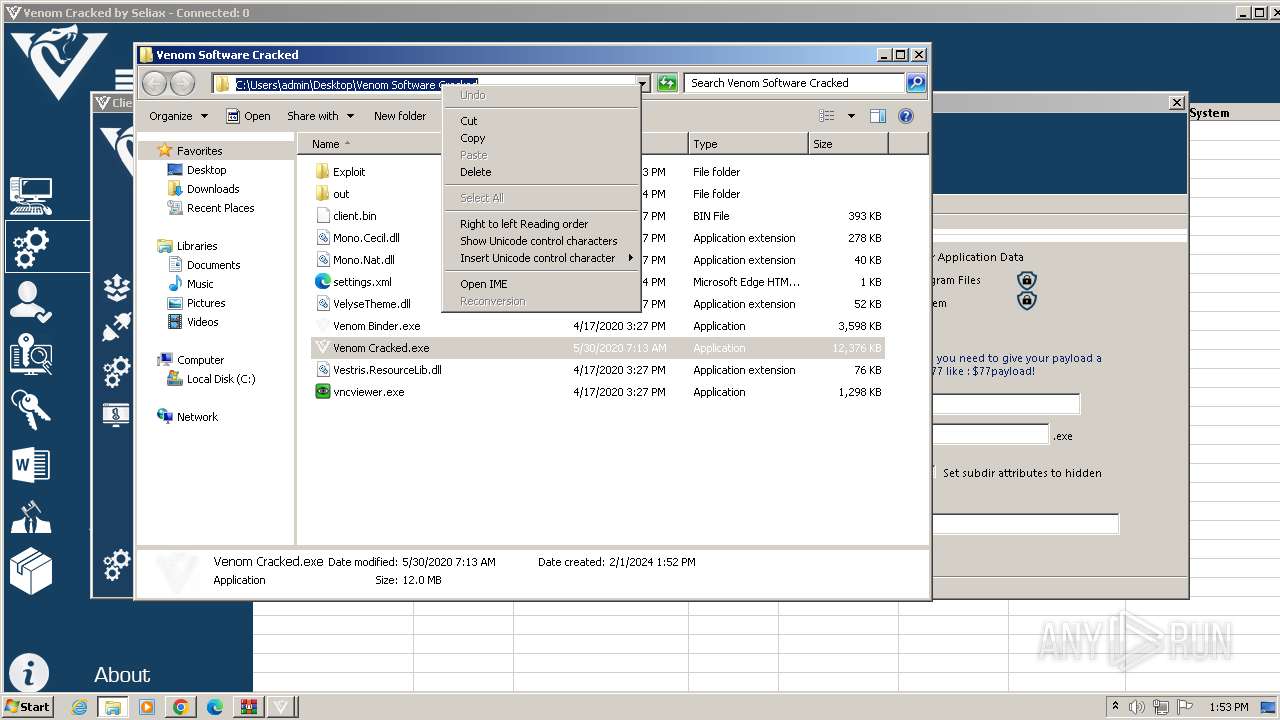Click the taskbar clock showing 1:53 PM

(1229, 707)
